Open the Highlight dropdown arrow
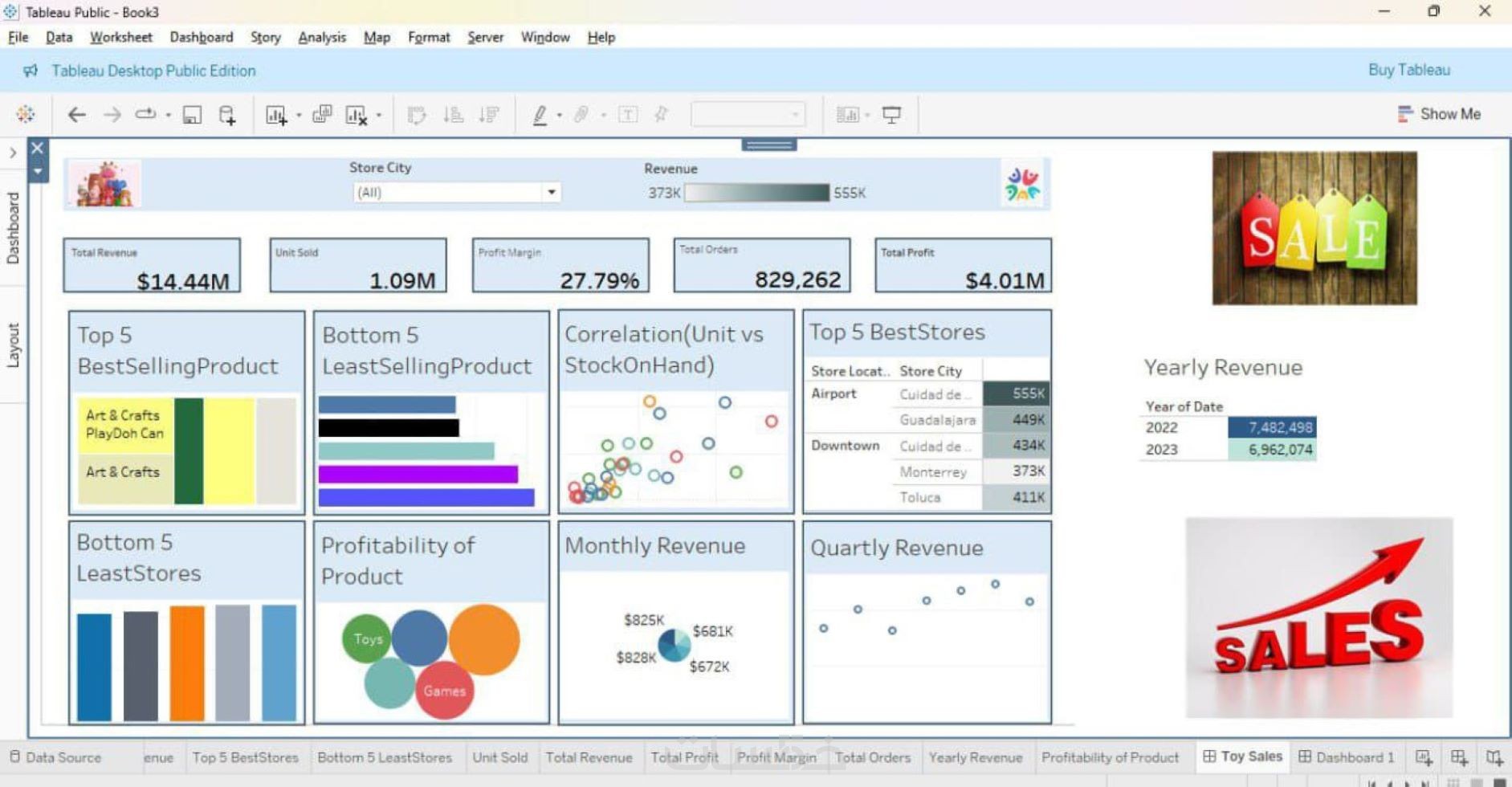 [559, 116]
